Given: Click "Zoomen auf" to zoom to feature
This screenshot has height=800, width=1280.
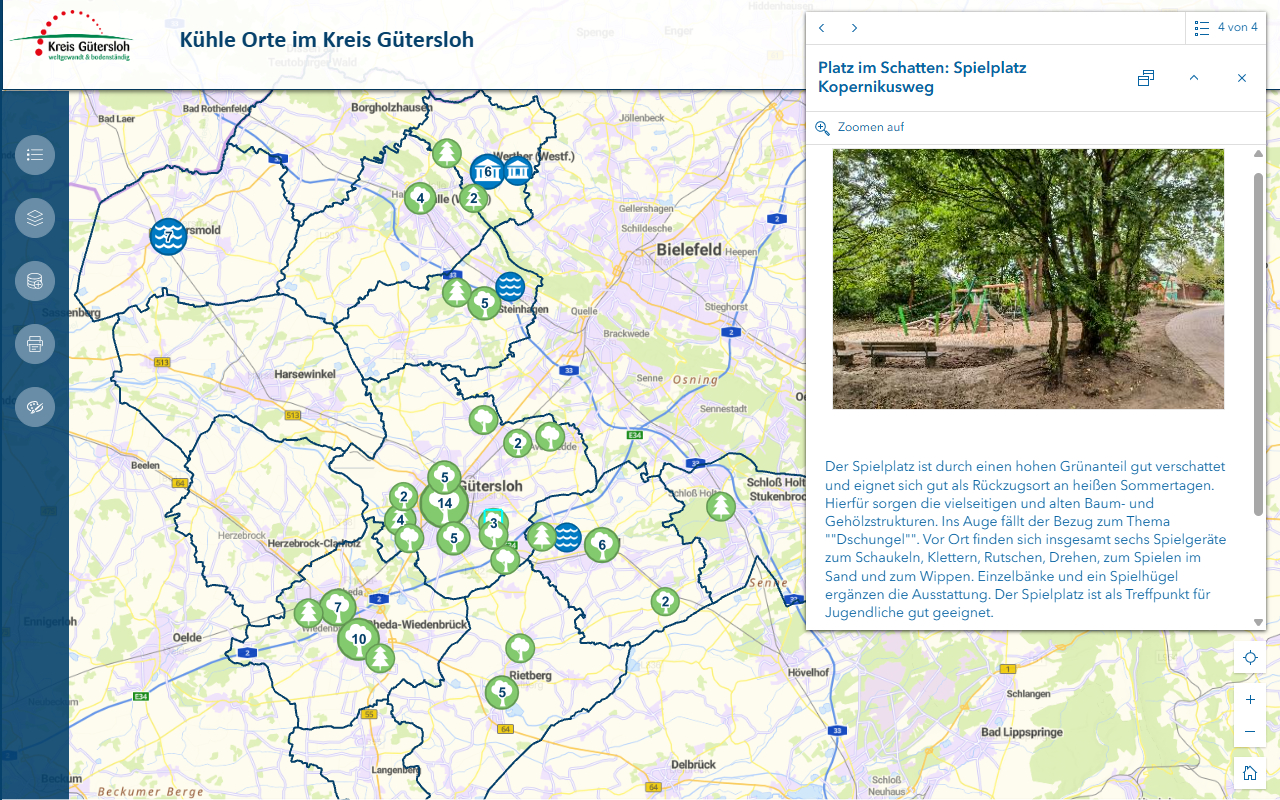Looking at the screenshot, I should coord(860,128).
